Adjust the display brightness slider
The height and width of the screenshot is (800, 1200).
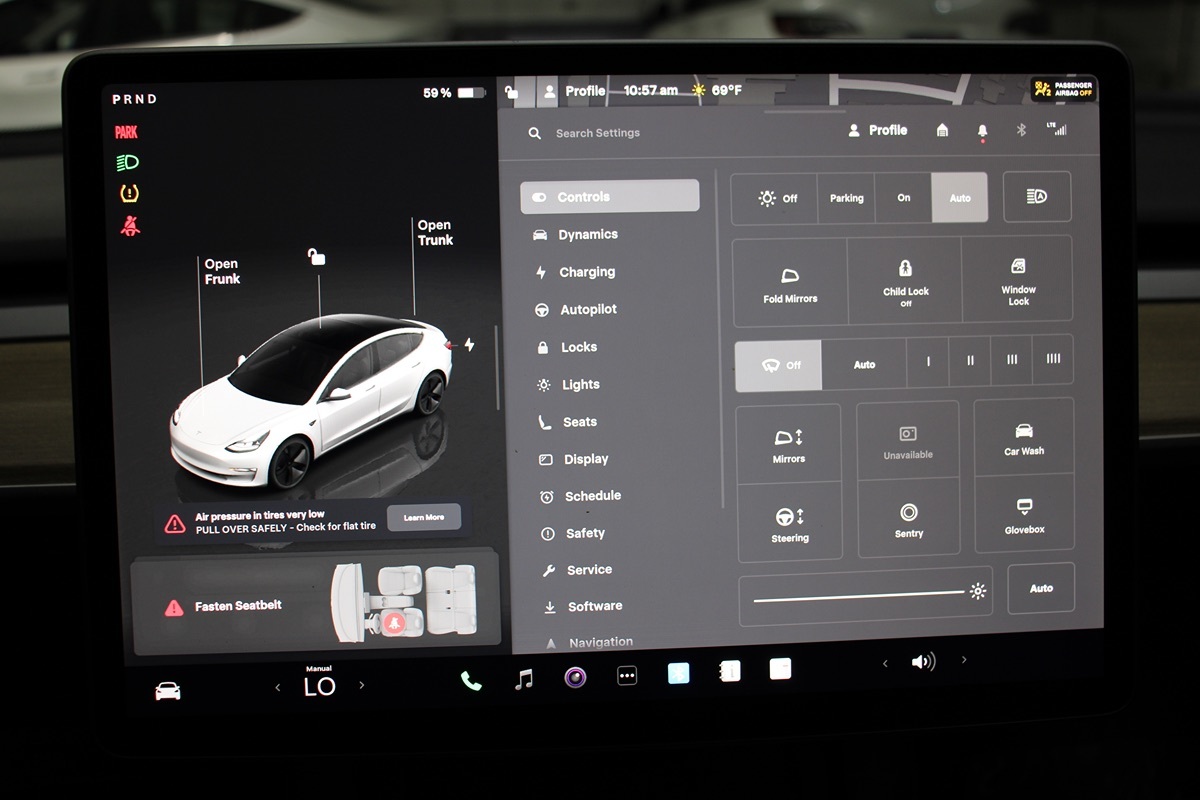(x=860, y=595)
